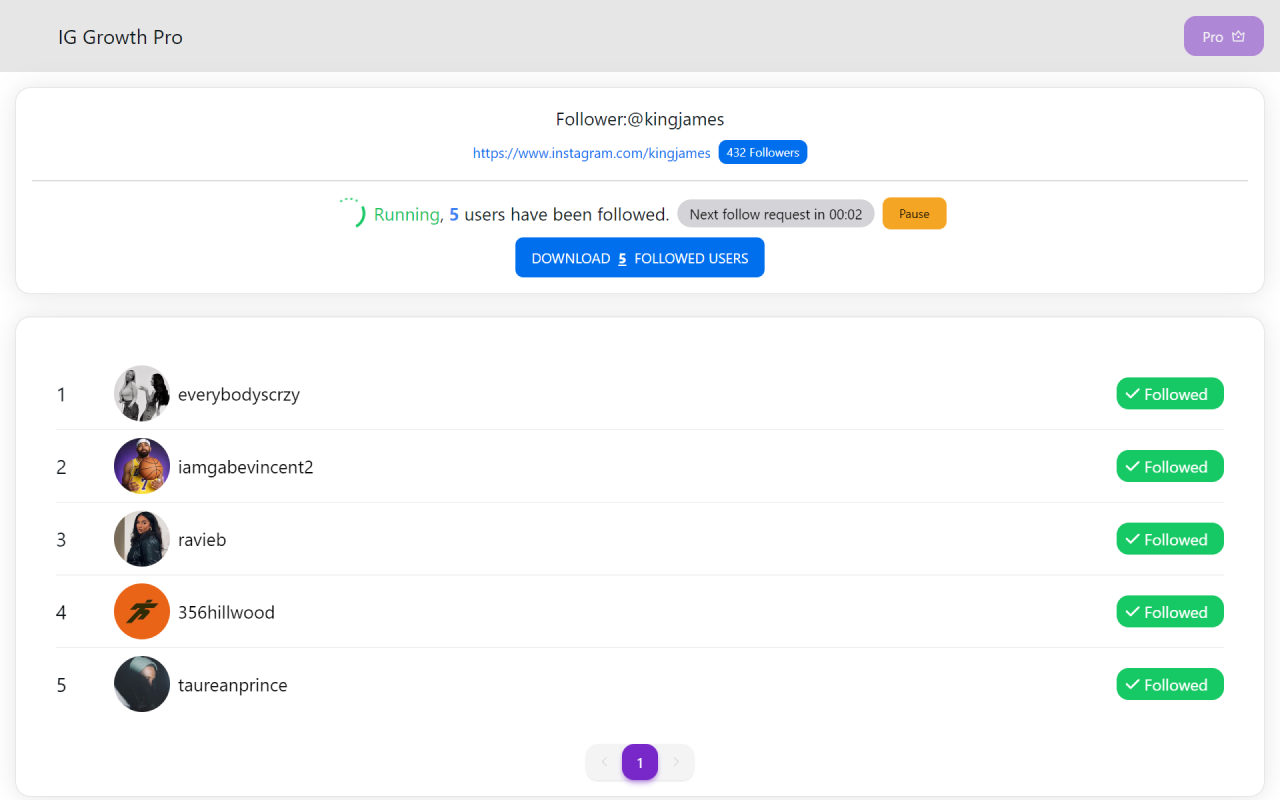1280x800 pixels.
Task: Click Followed button for ravieb
Action: click(1170, 539)
